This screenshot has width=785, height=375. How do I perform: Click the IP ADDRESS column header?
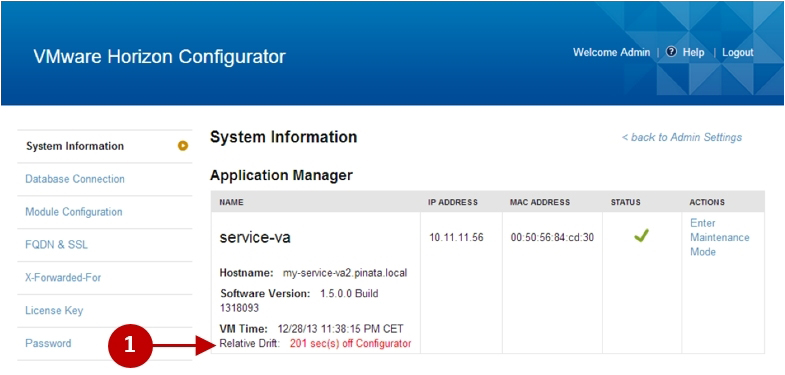coord(453,202)
